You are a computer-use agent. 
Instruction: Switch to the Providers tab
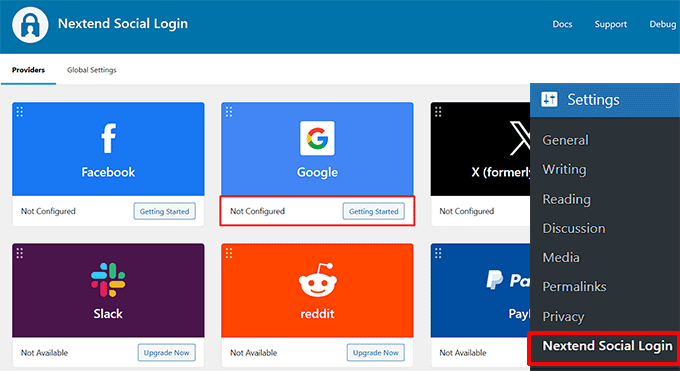pos(28,70)
